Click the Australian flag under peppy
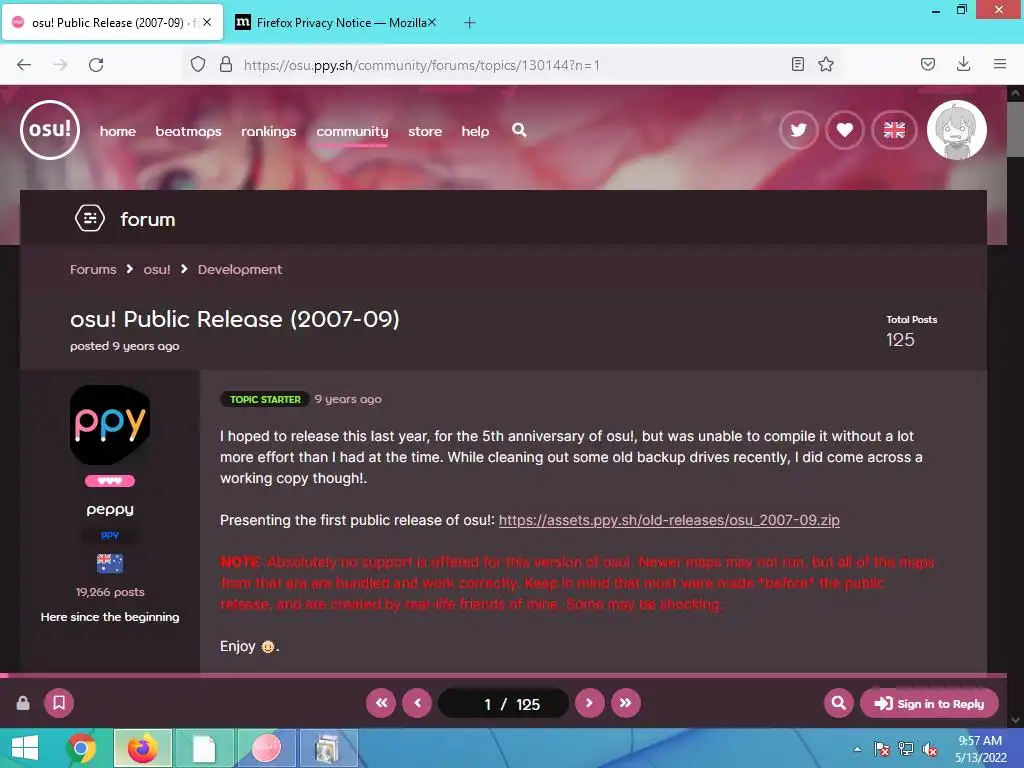This screenshot has width=1024, height=768. coord(110,563)
